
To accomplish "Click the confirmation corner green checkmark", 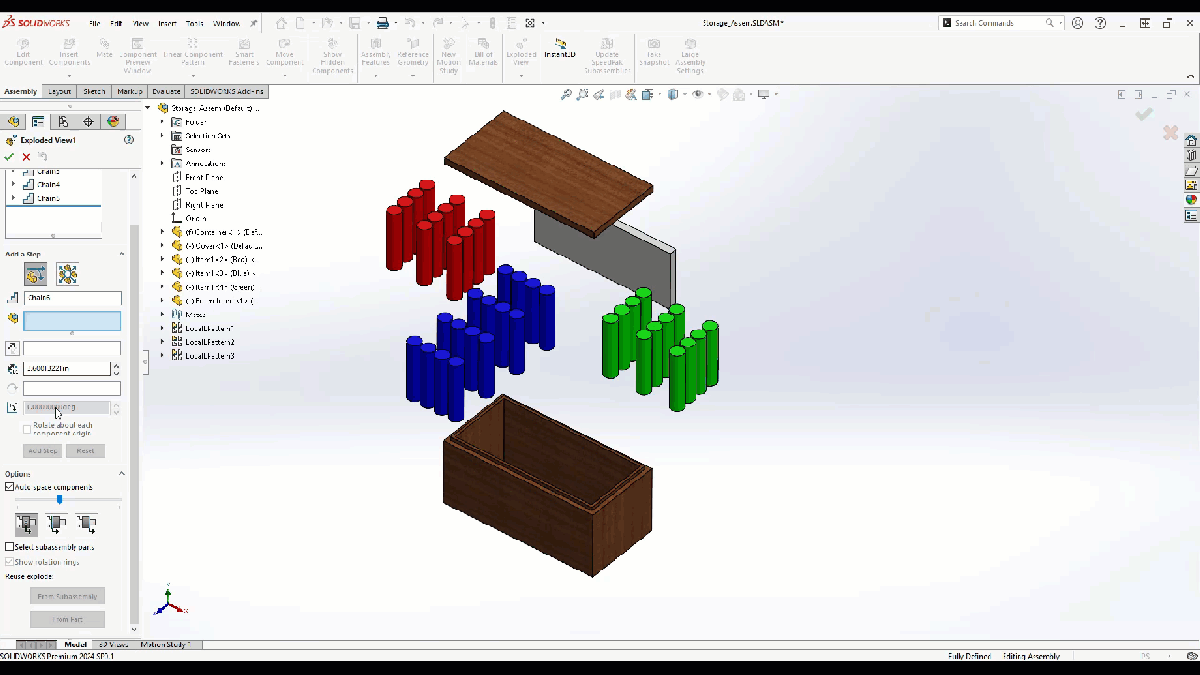I will pyautogui.click(x=1144, y=114).
